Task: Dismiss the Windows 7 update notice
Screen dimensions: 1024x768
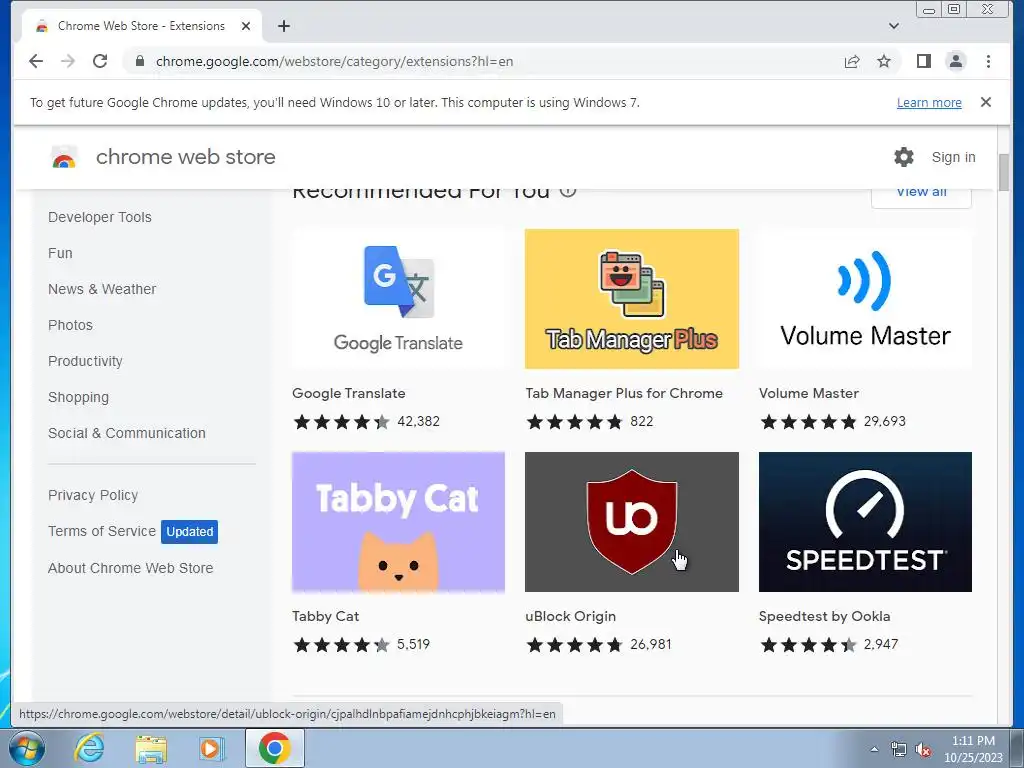Action: (x=985, y=102)
